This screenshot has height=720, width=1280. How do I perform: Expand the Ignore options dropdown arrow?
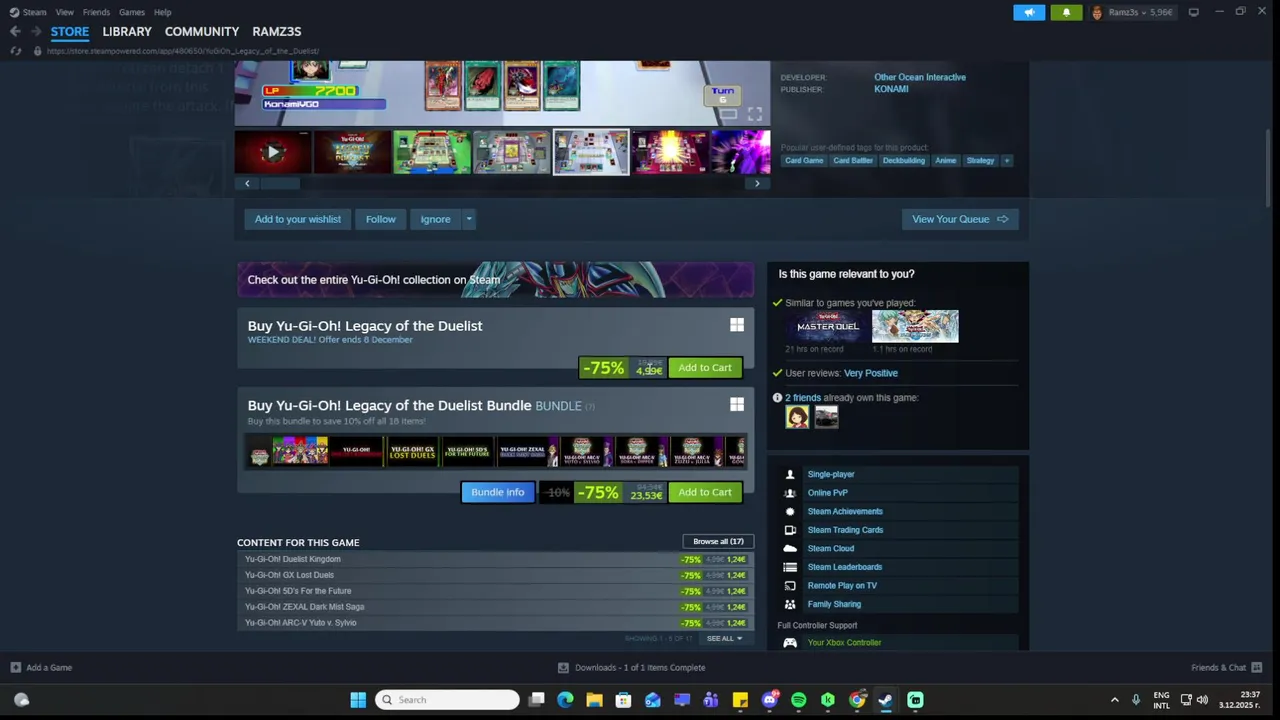pos(468,219)
